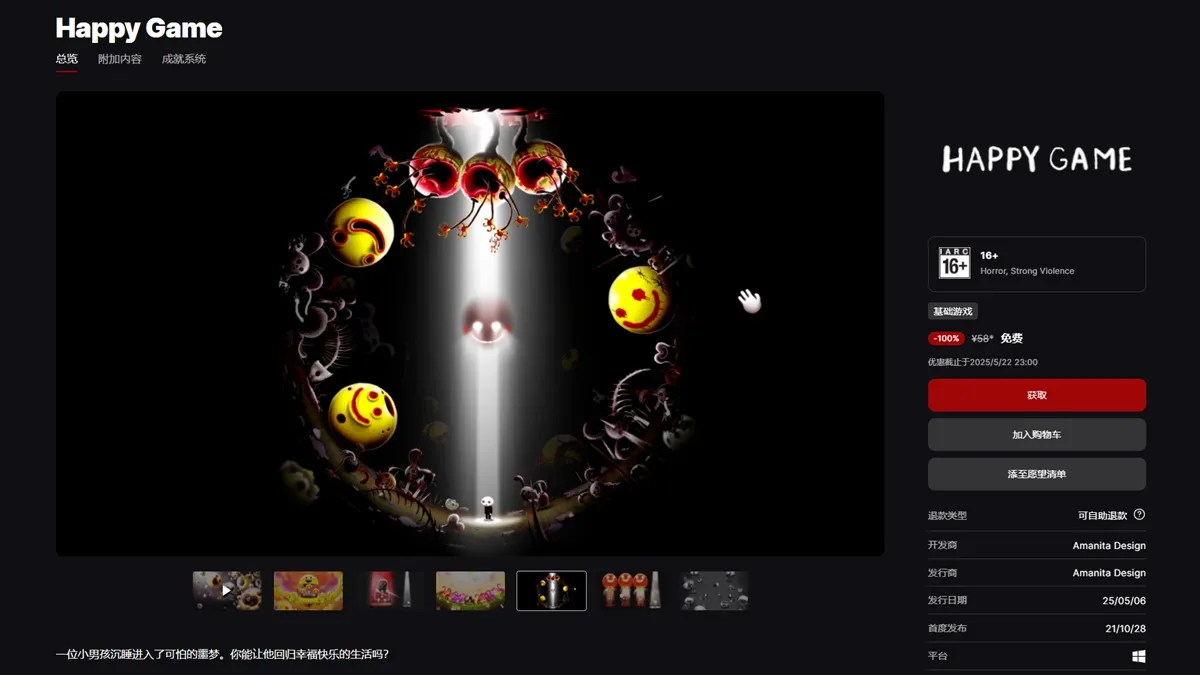Click the 添至愿望清单 button

[1037, 474]
